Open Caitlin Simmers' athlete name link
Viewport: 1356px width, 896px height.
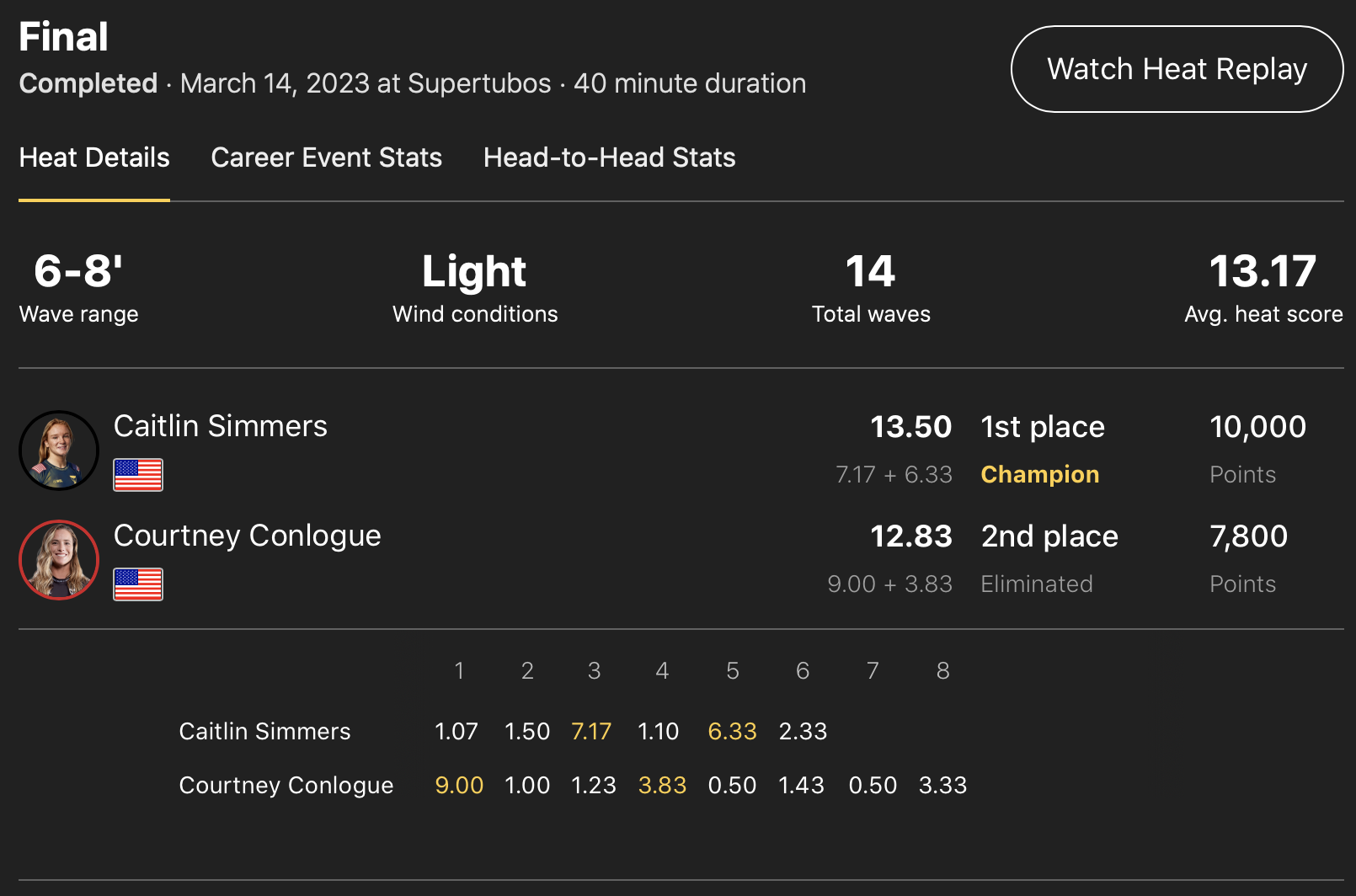pos(221,426)
